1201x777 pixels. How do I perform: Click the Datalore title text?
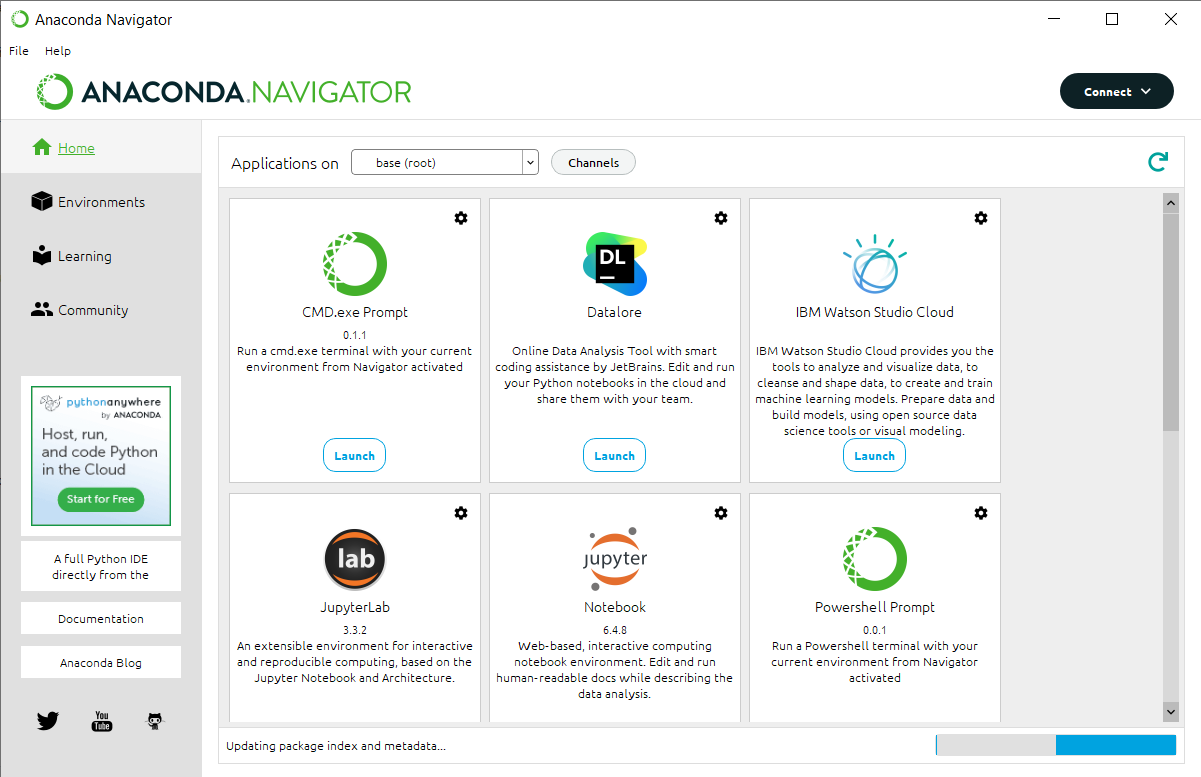(615, 312)
